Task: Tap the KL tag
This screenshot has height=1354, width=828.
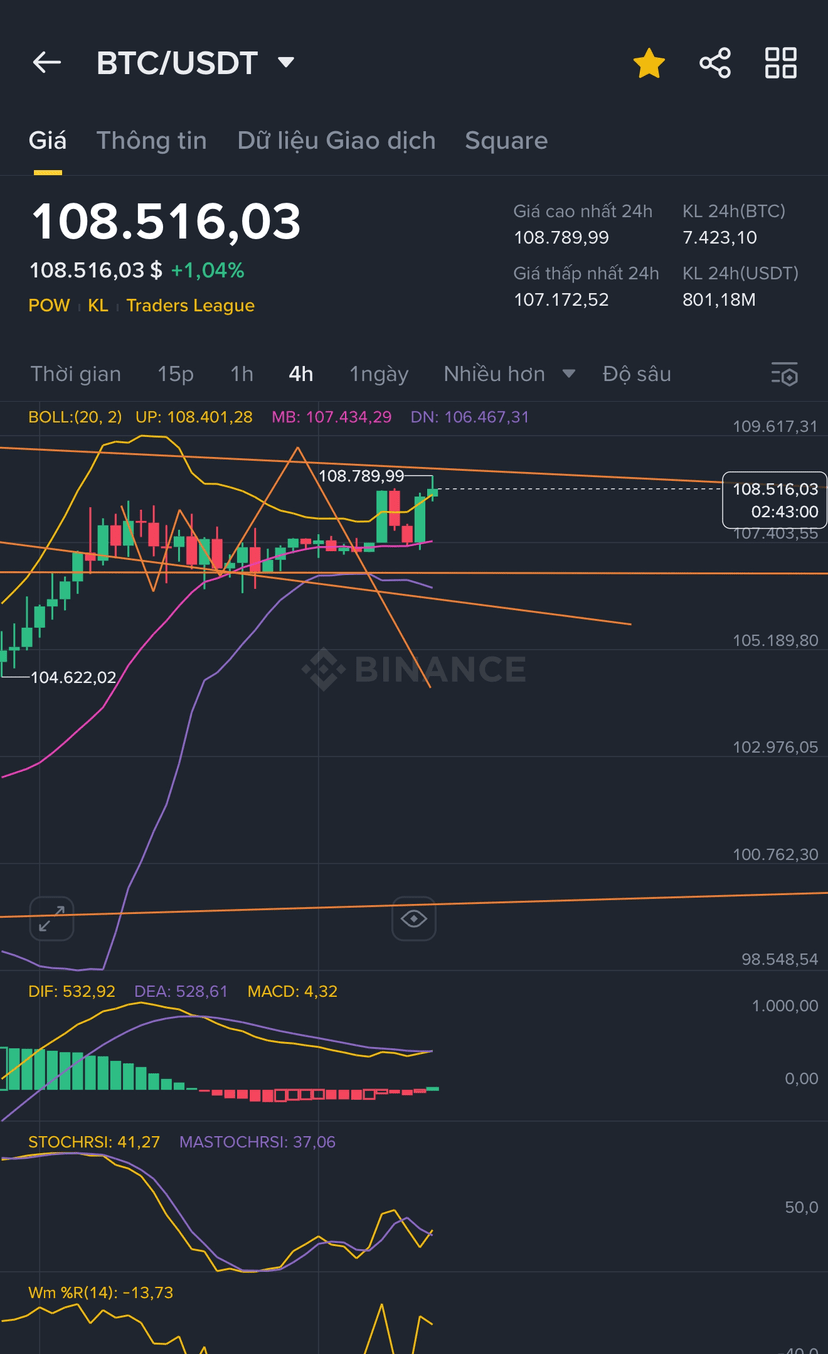Action: click(98, 306)
